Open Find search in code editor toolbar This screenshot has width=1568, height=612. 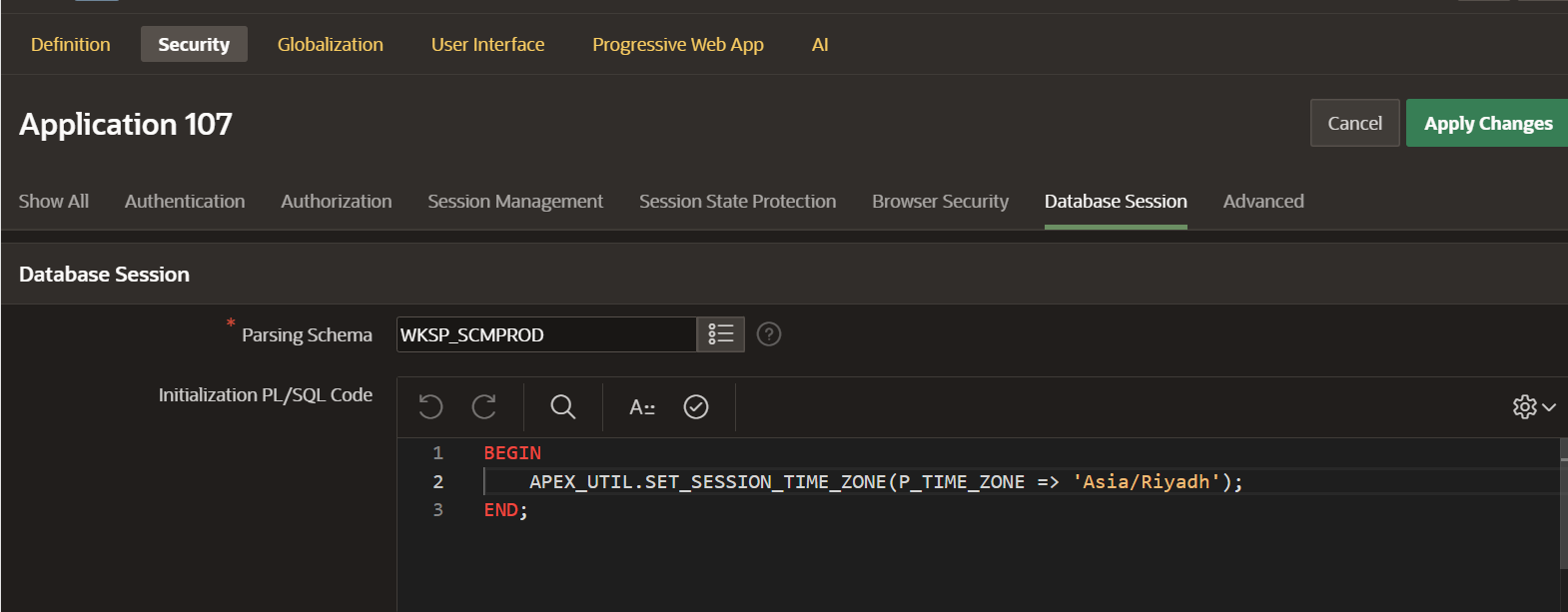563,406
